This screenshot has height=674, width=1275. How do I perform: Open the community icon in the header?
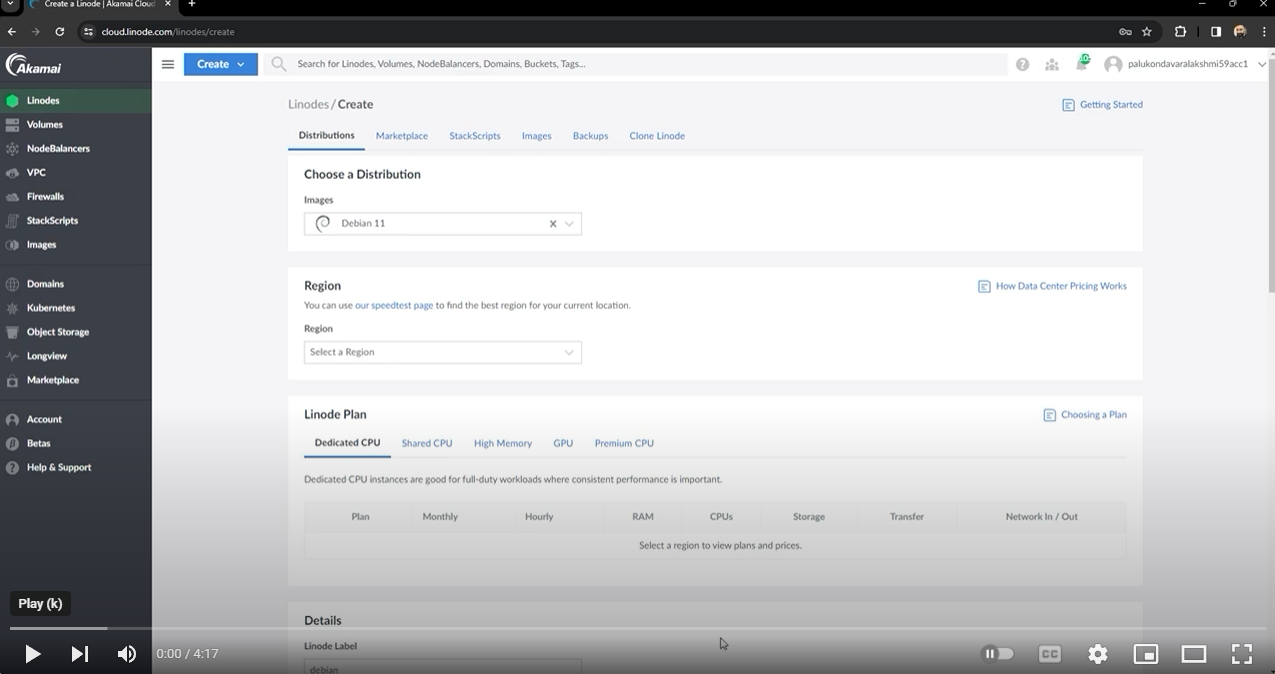point(1052,64)
